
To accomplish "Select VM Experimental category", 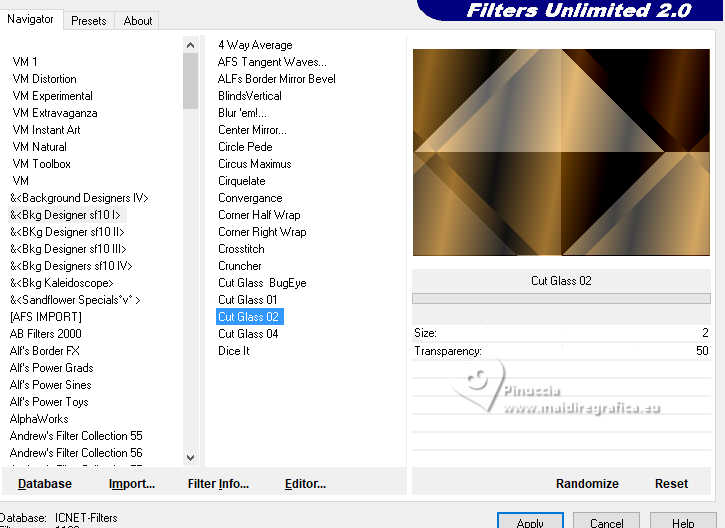I will pos(52,96).
